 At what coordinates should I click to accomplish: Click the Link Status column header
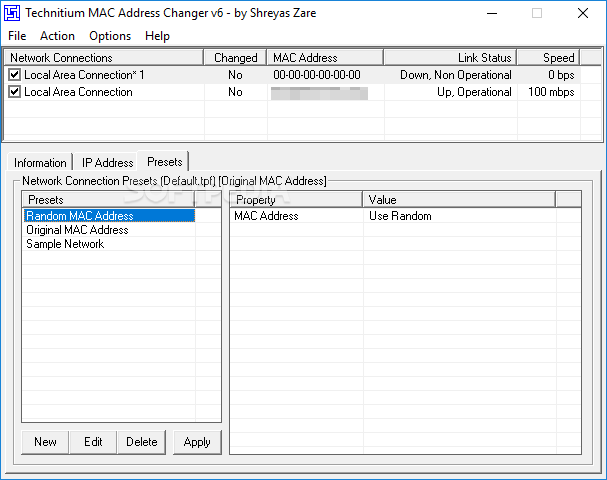pyautogui.click(x=451, y=58)
